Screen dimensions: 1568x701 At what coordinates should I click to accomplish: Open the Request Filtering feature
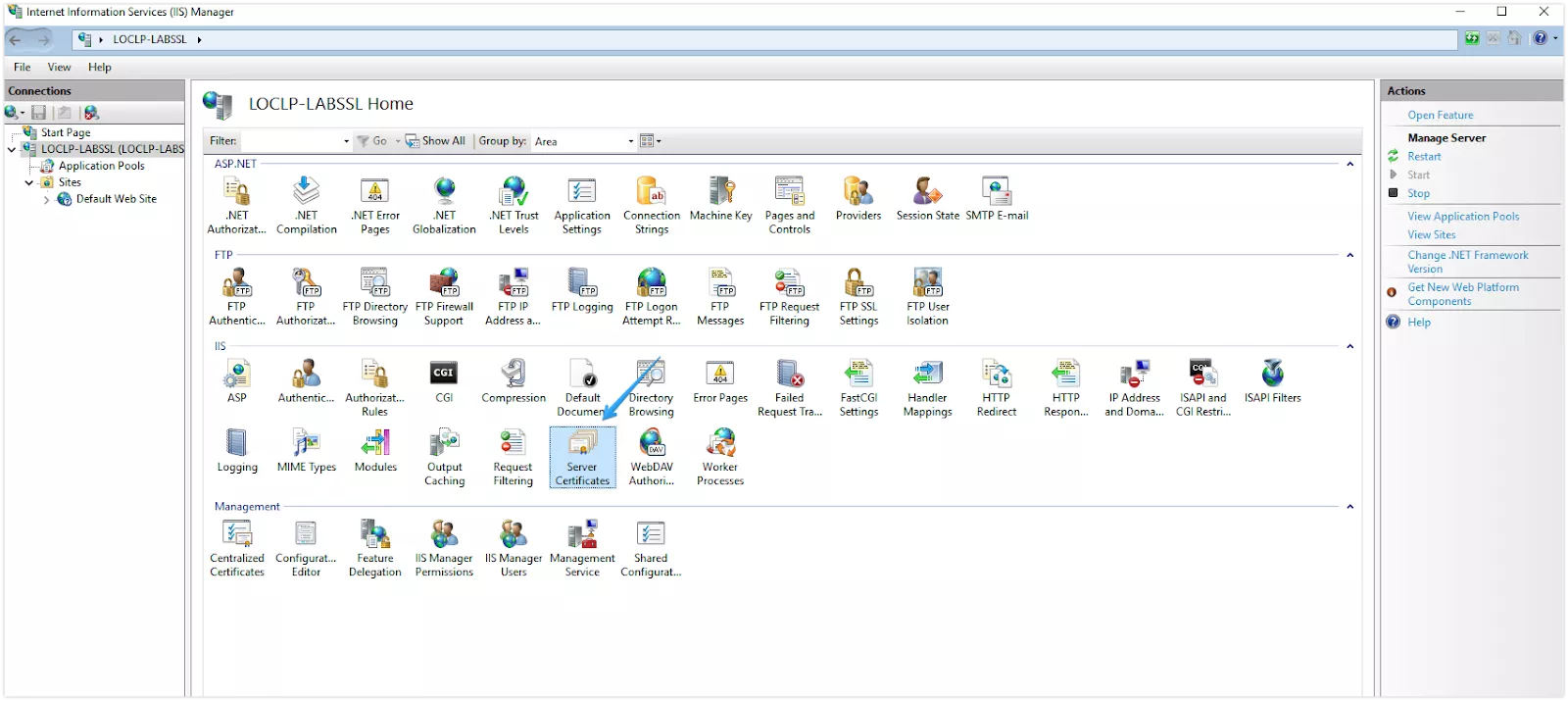tap(514, 458)
